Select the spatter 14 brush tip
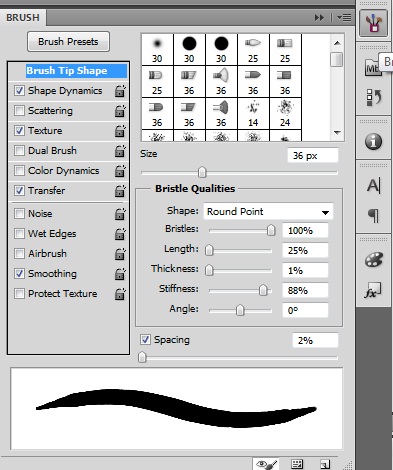Screen dimensions: 393x470 point(253,113)
